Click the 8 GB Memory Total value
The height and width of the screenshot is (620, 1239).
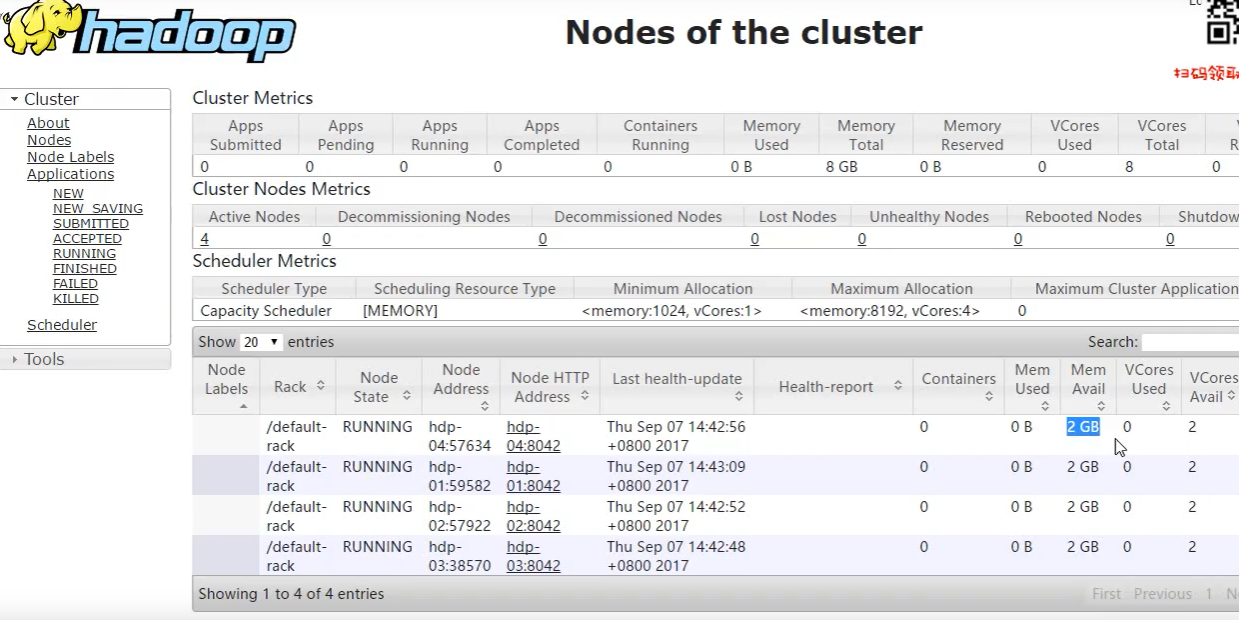tap(842, 167)
